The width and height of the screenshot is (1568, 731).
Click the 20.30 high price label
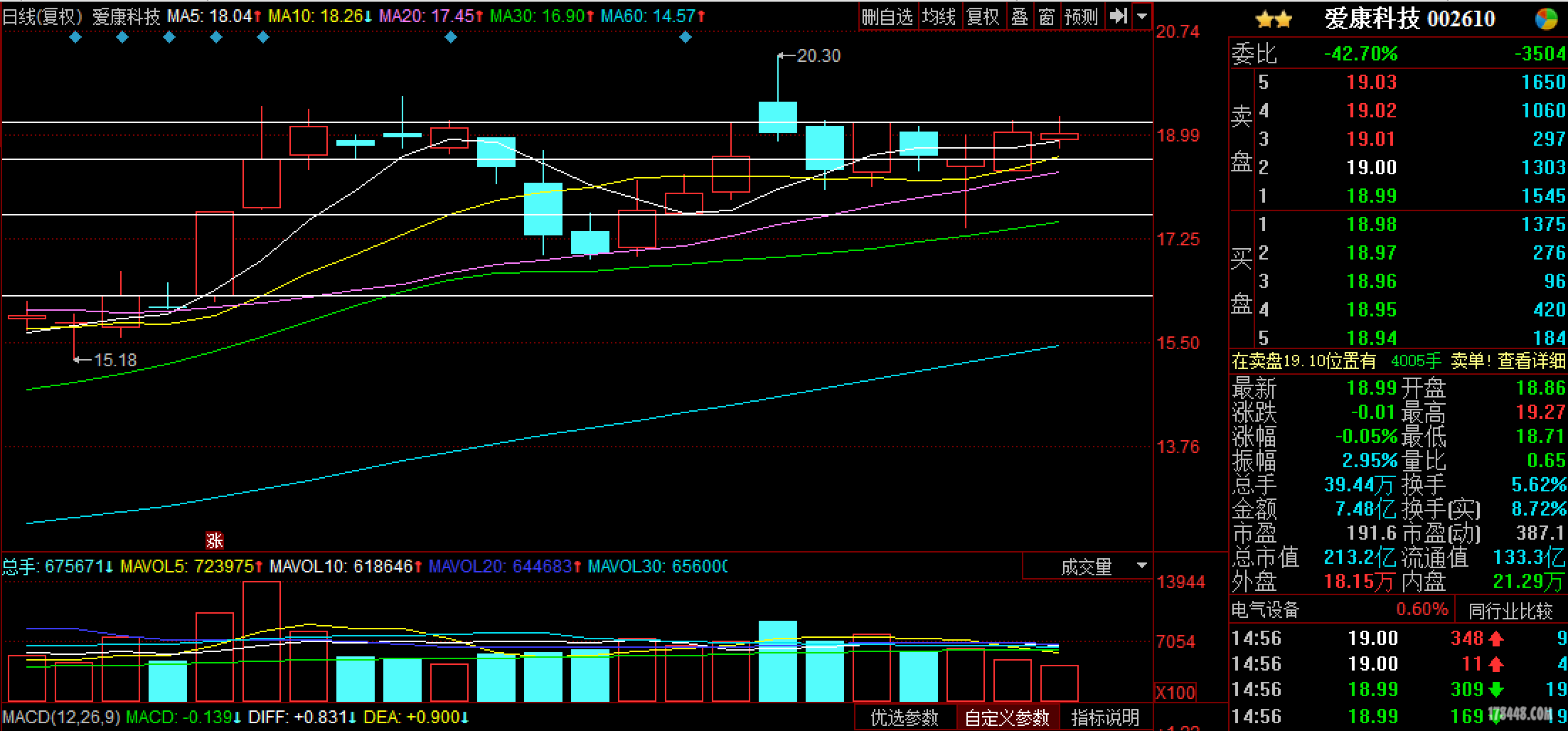(x=818, y=55)
